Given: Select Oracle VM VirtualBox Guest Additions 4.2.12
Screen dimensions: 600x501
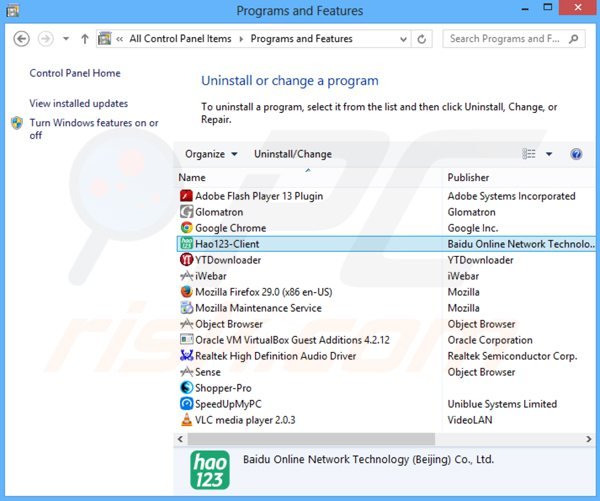Looking at the screenshot, I should pos(292,340).
